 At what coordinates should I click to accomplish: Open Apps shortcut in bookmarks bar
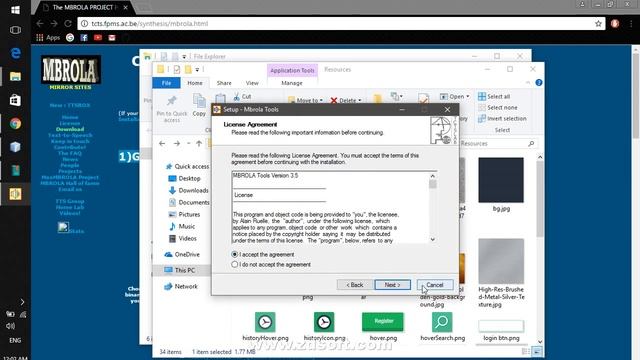(48, 38)
